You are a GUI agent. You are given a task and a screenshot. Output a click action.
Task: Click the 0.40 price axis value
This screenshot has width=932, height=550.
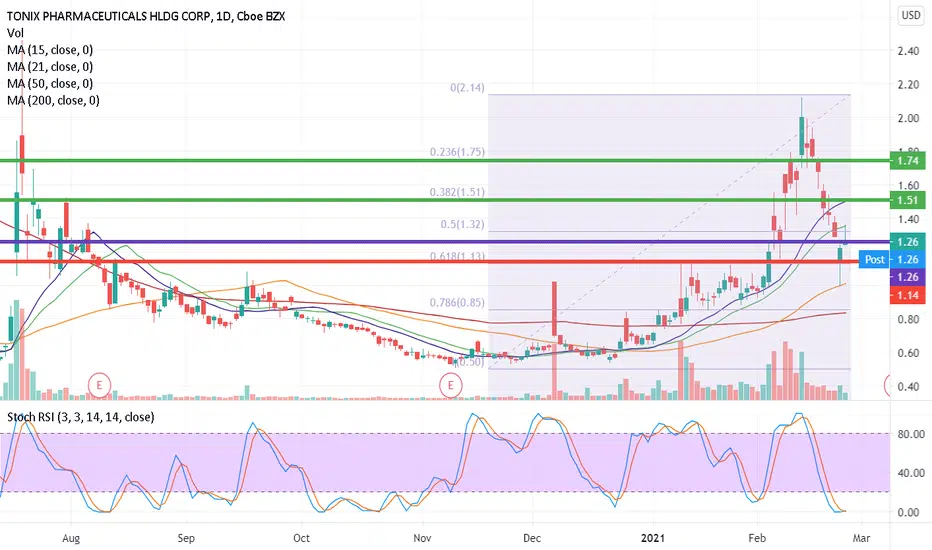[x=908, y=386]
